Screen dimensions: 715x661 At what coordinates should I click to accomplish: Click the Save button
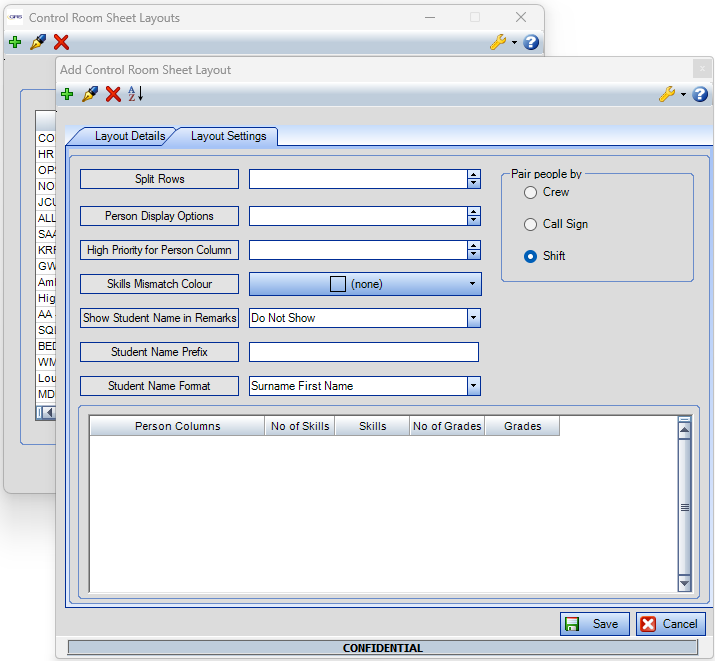click(595, 624)
